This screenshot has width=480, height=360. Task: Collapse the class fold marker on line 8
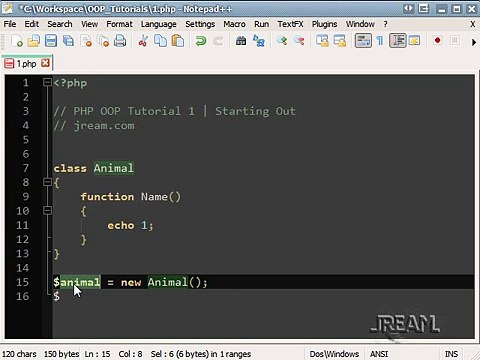click(48, 182)
